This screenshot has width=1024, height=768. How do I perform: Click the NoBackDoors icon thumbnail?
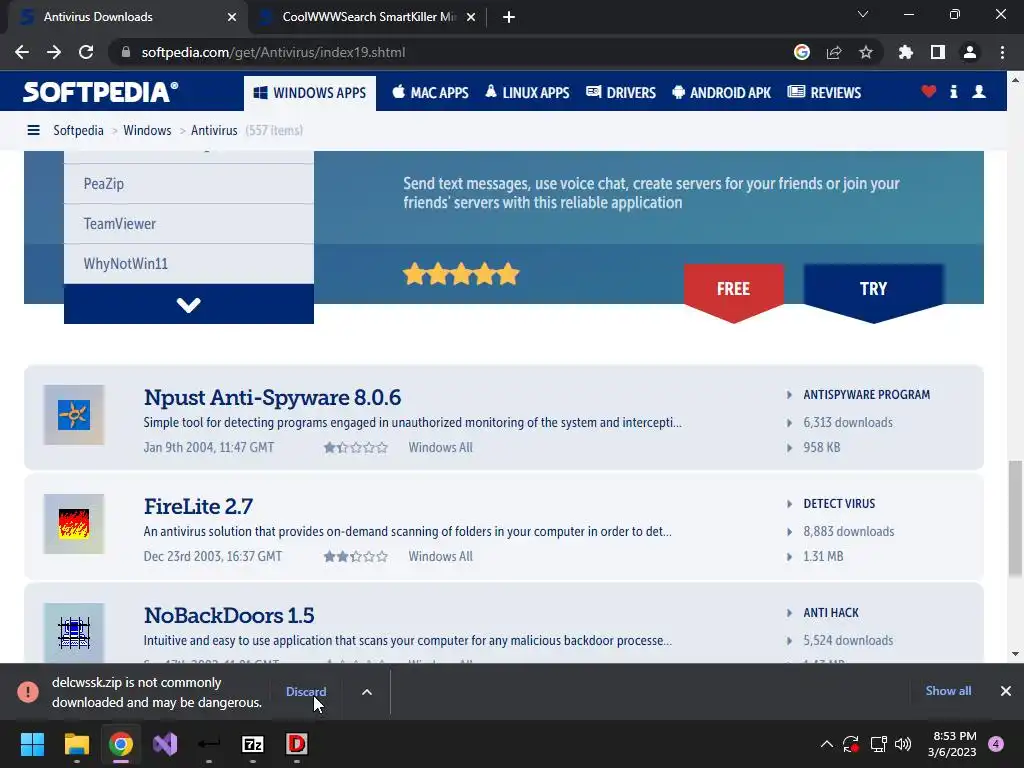point(74,633)
